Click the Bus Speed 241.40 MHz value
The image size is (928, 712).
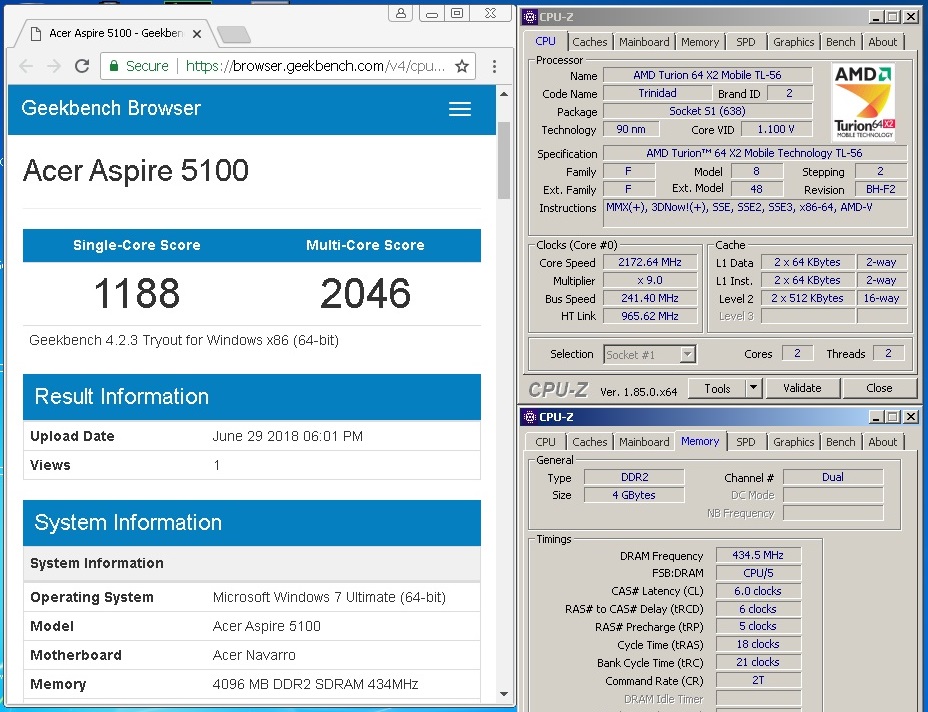tap(650, 298)
